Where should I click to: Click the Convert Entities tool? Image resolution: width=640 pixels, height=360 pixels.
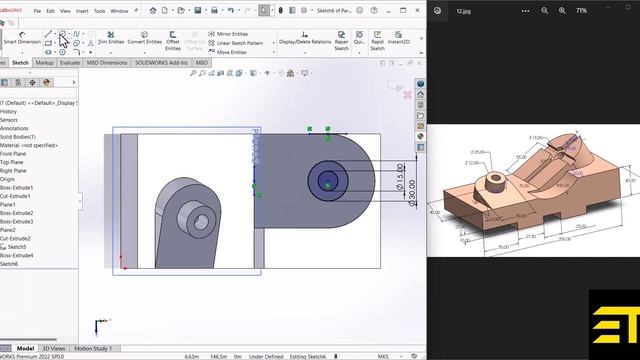[144, 38]
